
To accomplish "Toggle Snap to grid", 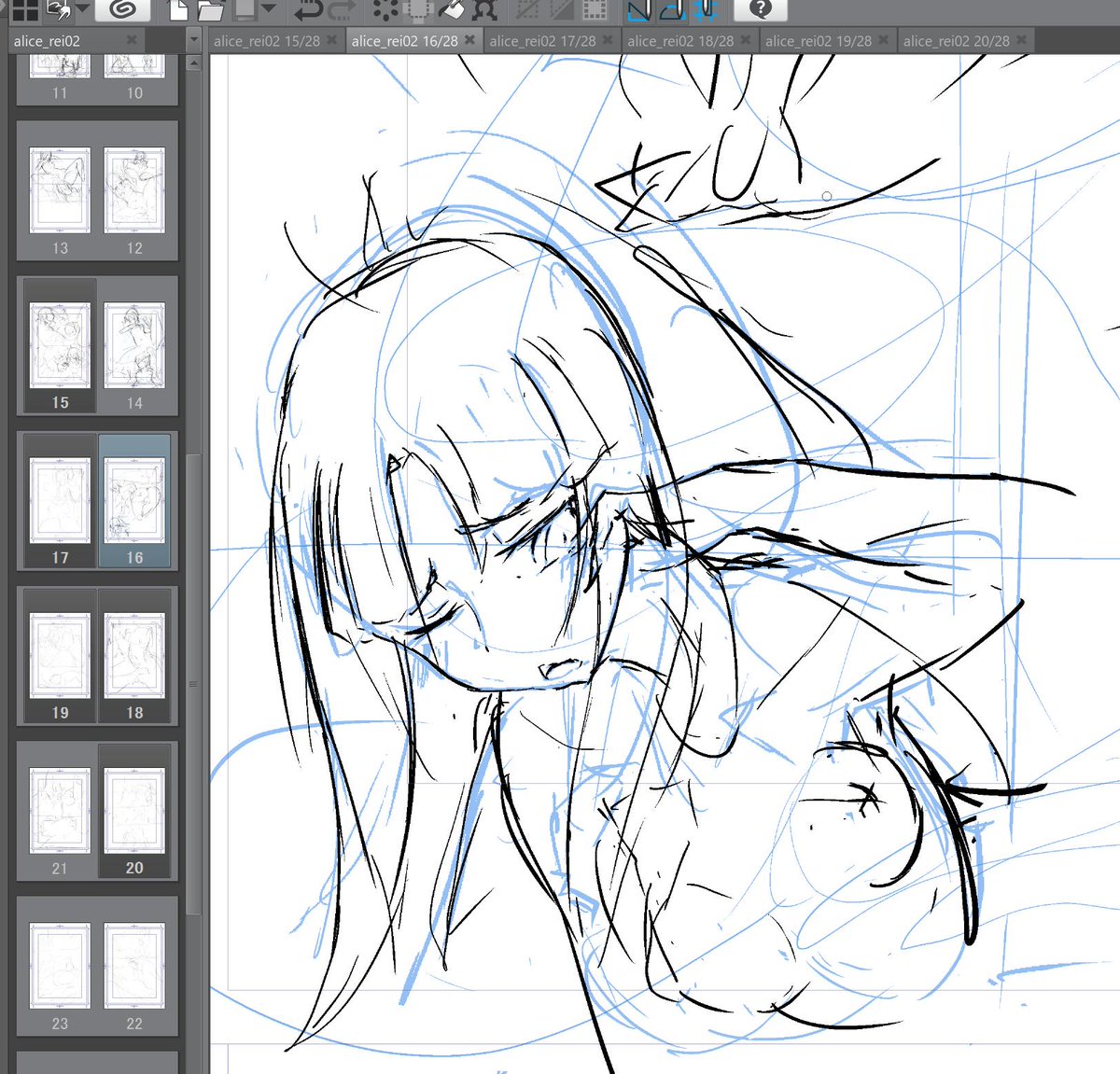I will [x=706, y=9].
